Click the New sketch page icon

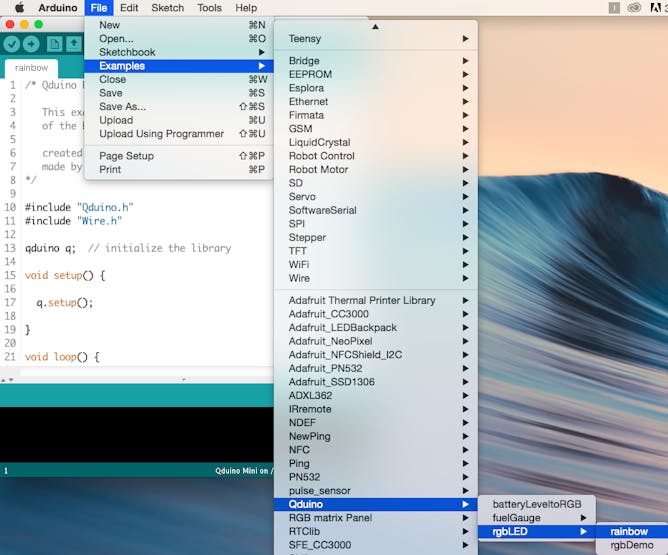(55, 44)
